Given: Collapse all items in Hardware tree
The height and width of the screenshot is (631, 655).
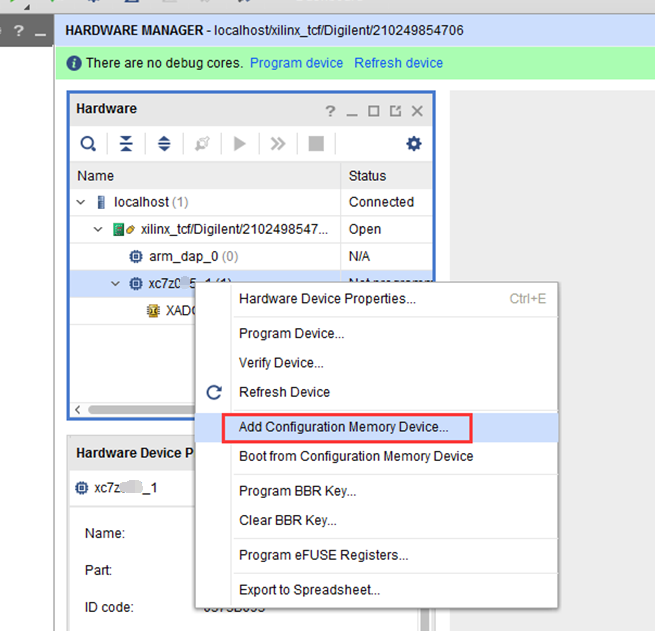Looking at the screenshot, I should pos(126,144).
